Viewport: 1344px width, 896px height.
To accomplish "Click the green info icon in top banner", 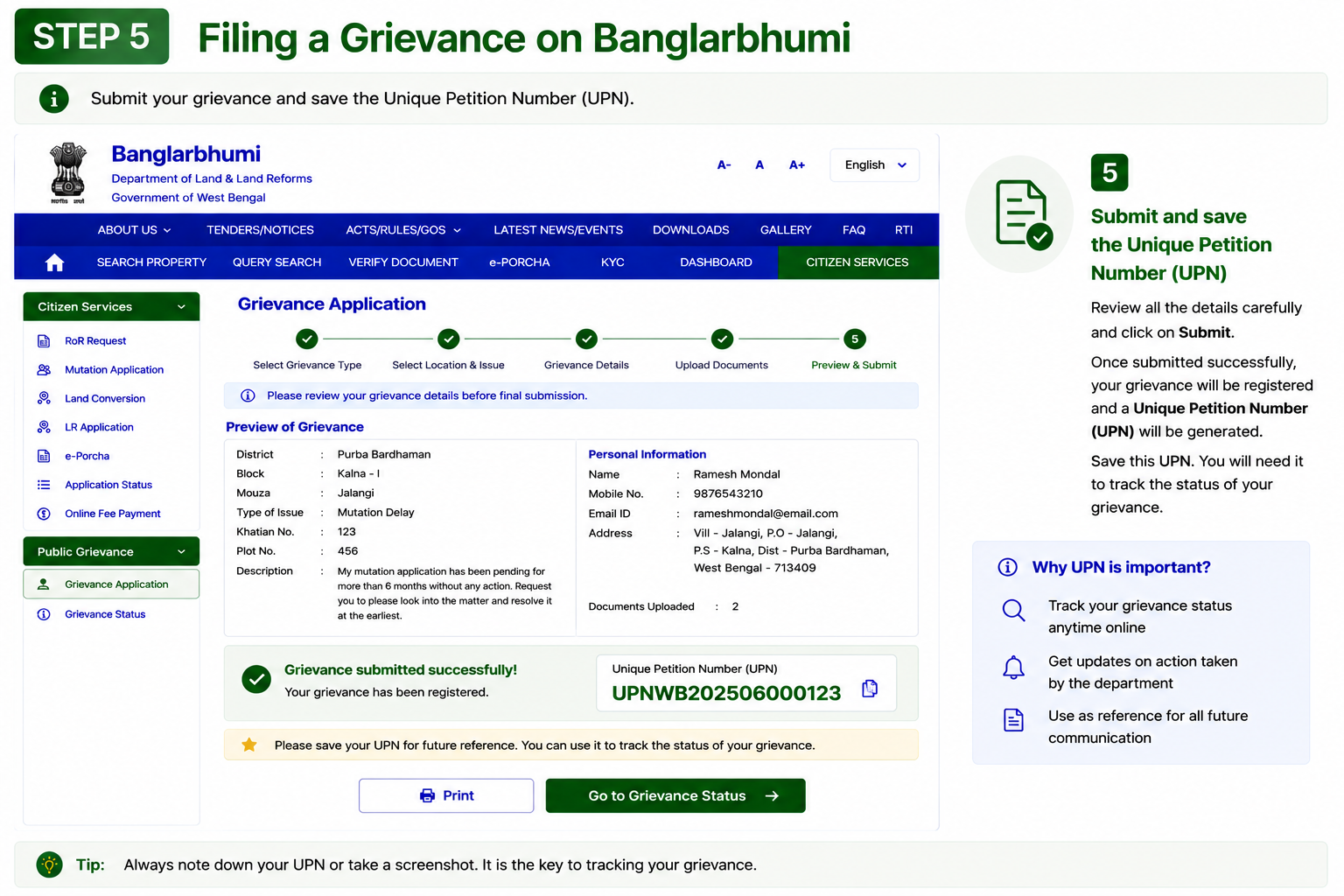I will click(x=54, y=99).
